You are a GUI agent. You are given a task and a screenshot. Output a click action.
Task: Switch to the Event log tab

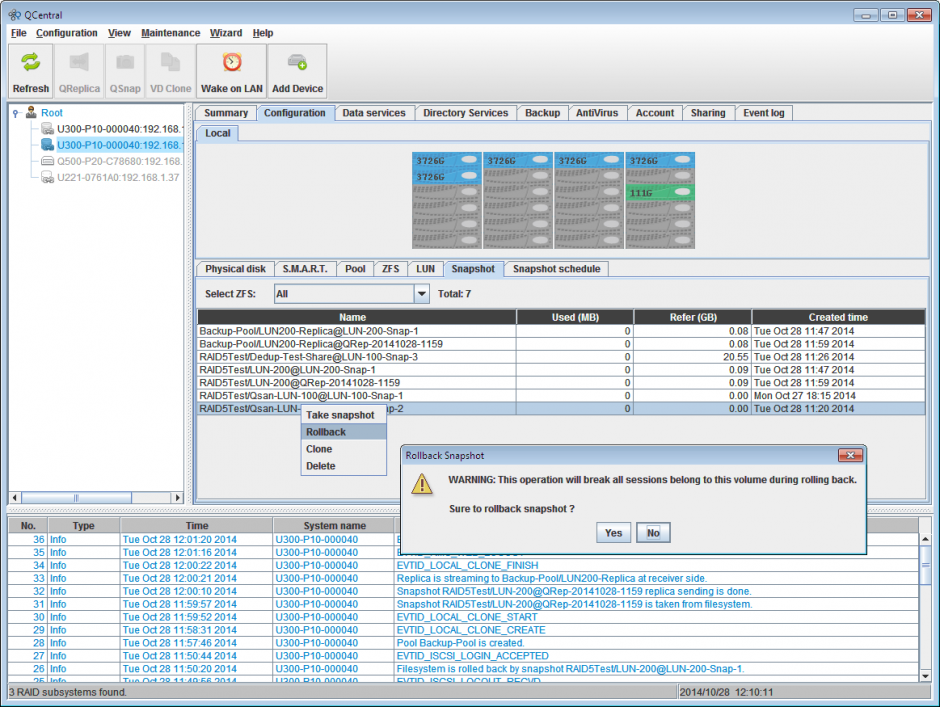tap(764, 113)
